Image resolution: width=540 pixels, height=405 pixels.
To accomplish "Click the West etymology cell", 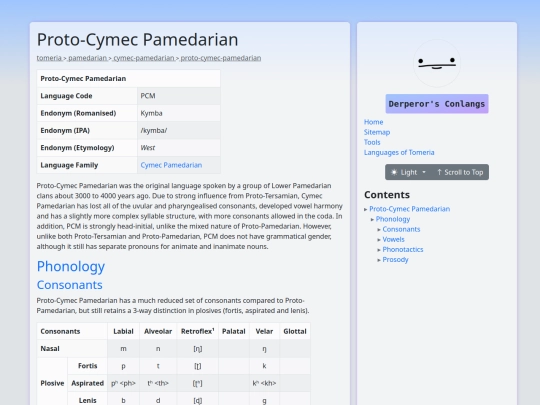I will [179, 148].
